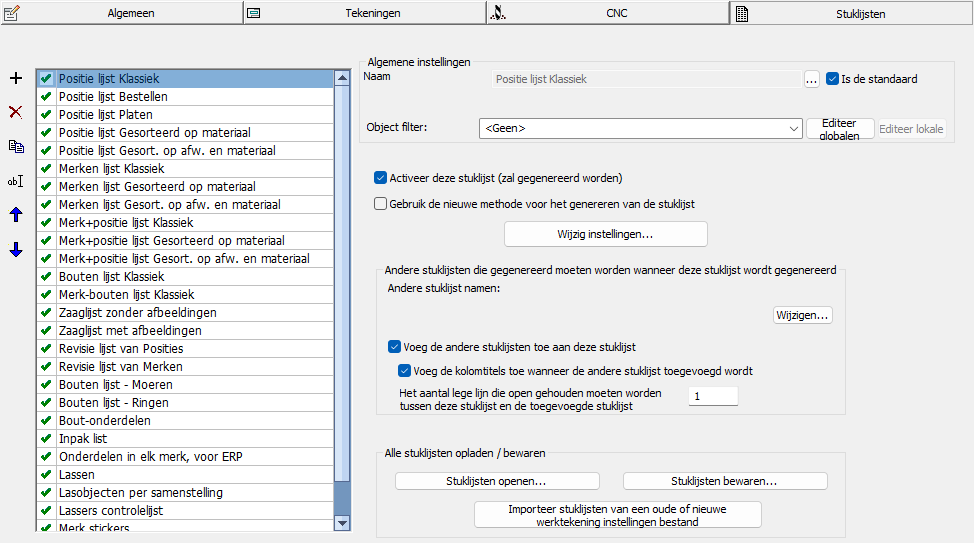Click the copy list icon
The height and width of the screenshot is (543, 974).
pos(15,147)
